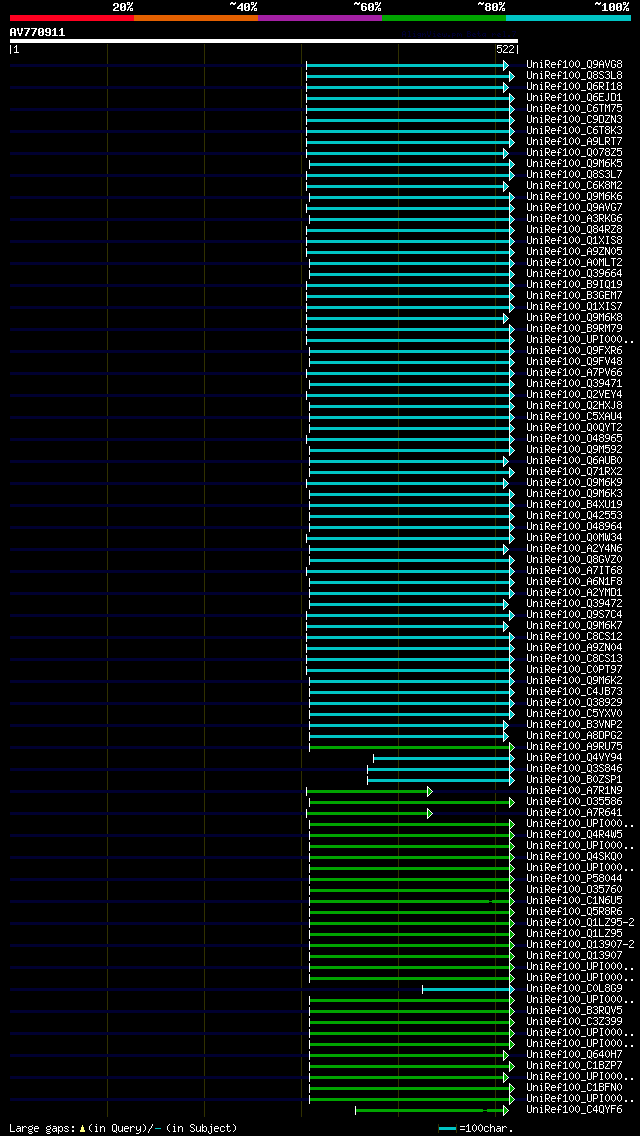
Task: Choose the UniRef100_Q2VEY4 hit label
Action: [x=574, y=394]
